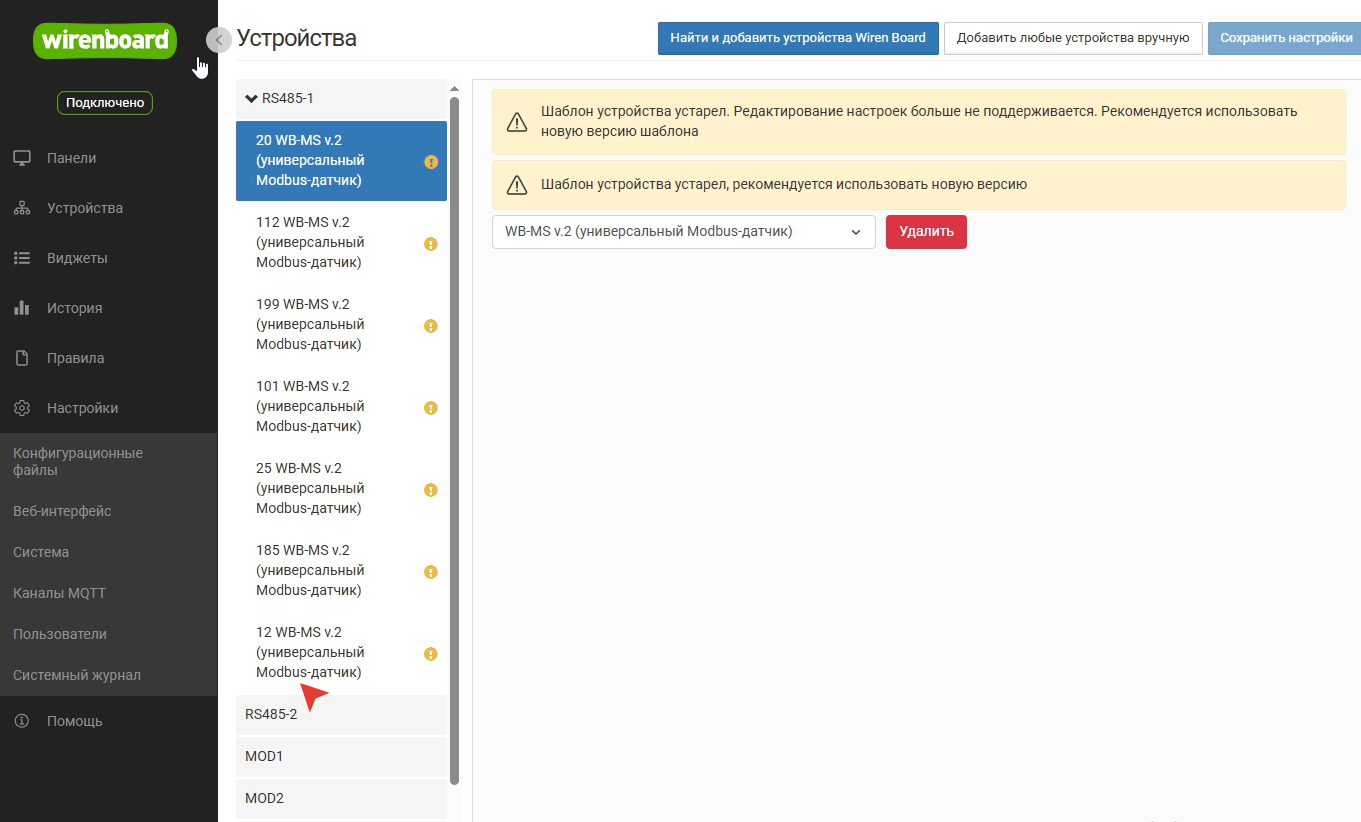Collapse the sidebar with the arrow button
Viewport: 1361px width, 822px height.
218,40
